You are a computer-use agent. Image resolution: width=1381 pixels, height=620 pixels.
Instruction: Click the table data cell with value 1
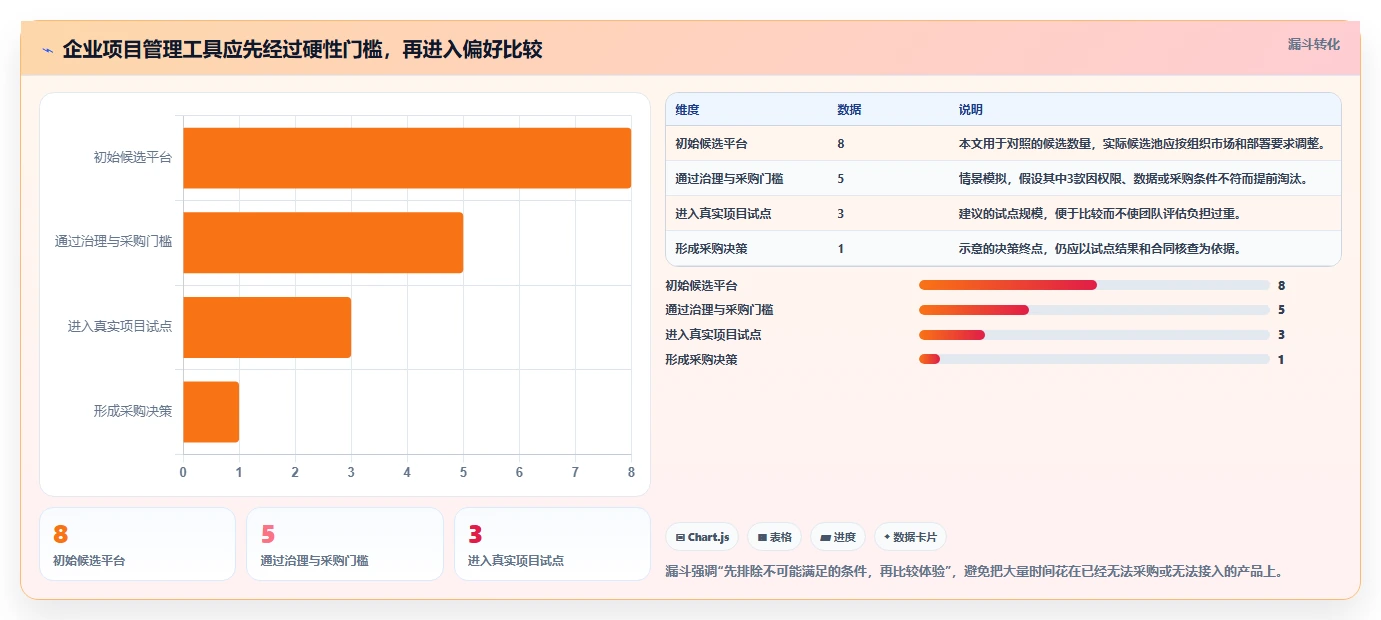coord(888,248)
